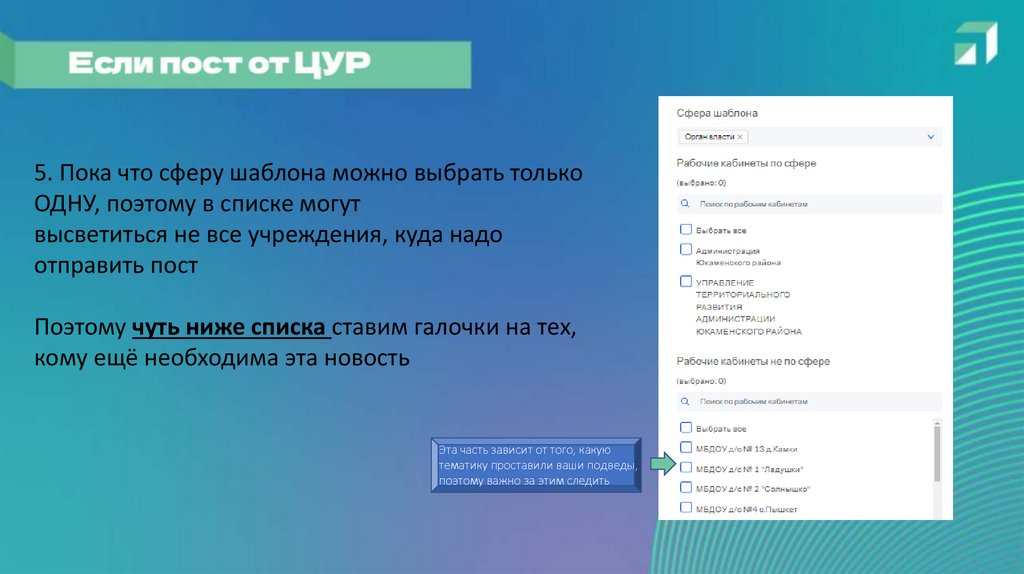Tick the Администрация Юкаменского района checkbox
This screenshot has width=1024, height=574.
tap(686, 249)
